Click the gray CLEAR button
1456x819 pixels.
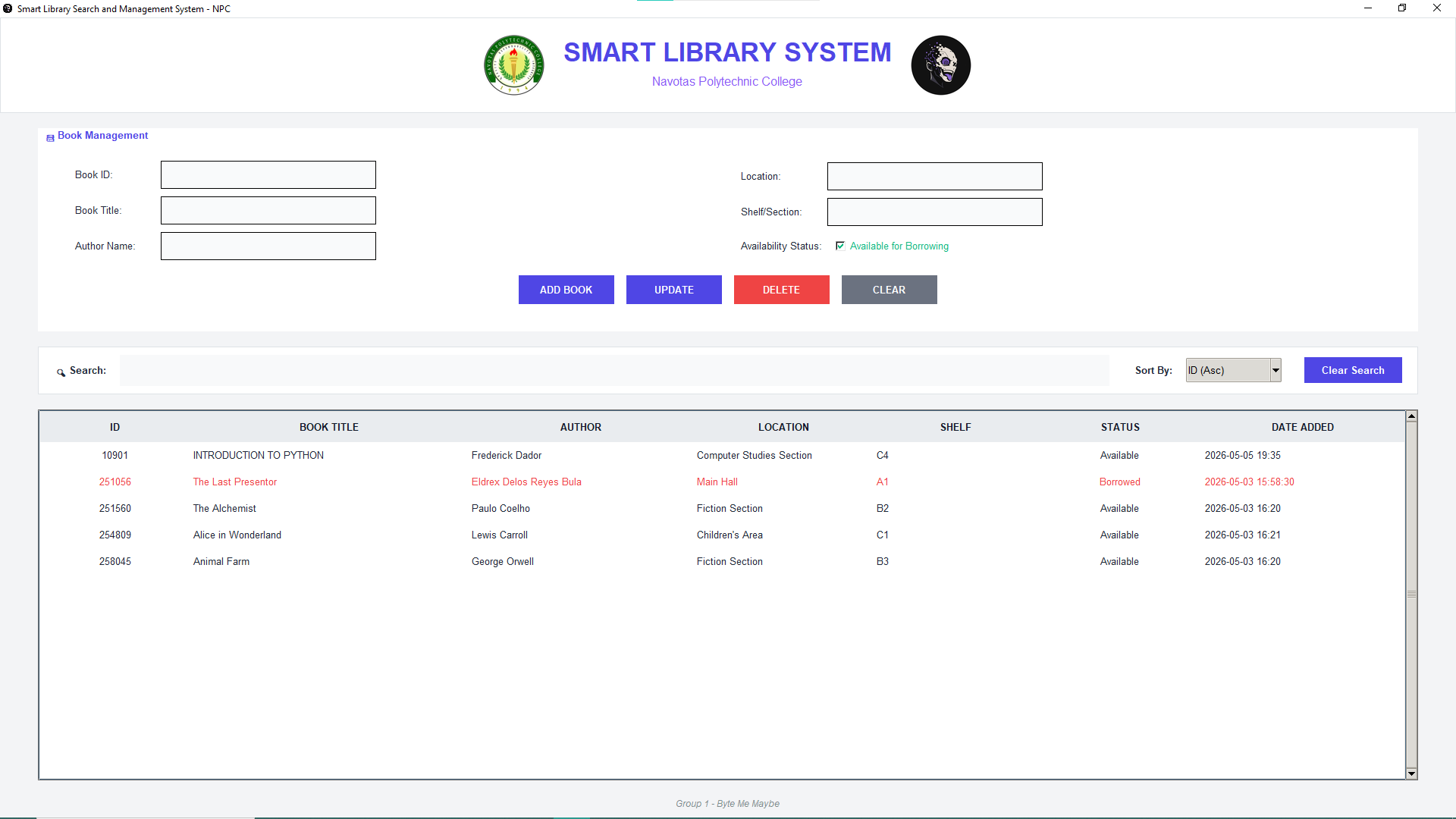click(x=890, y=290)
